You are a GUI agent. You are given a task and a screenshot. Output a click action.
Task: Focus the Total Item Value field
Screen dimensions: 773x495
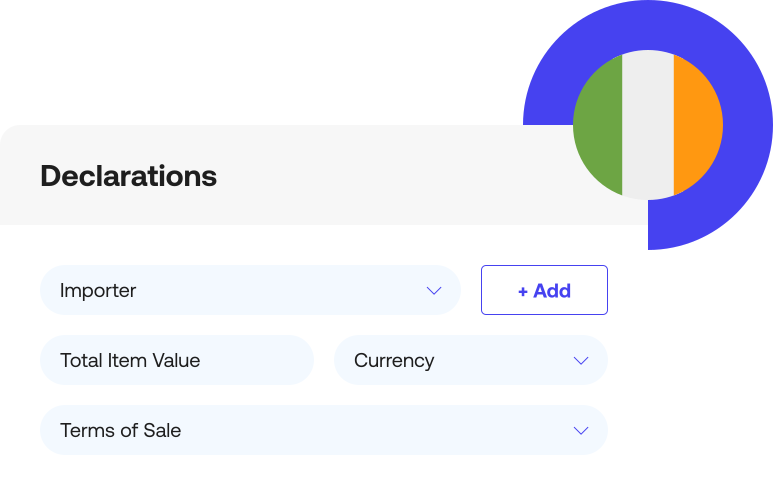click(x=176, y=361)
